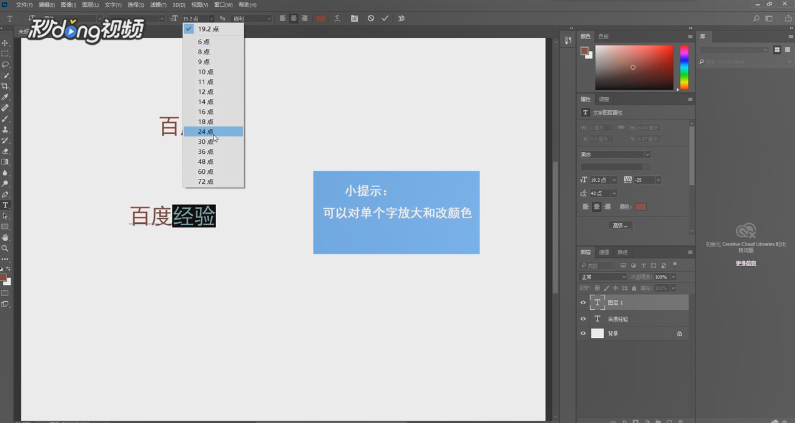
Task: Select the 图层 1 layer thumbnail
Action: pyautogui.click(x=598, y=303)
